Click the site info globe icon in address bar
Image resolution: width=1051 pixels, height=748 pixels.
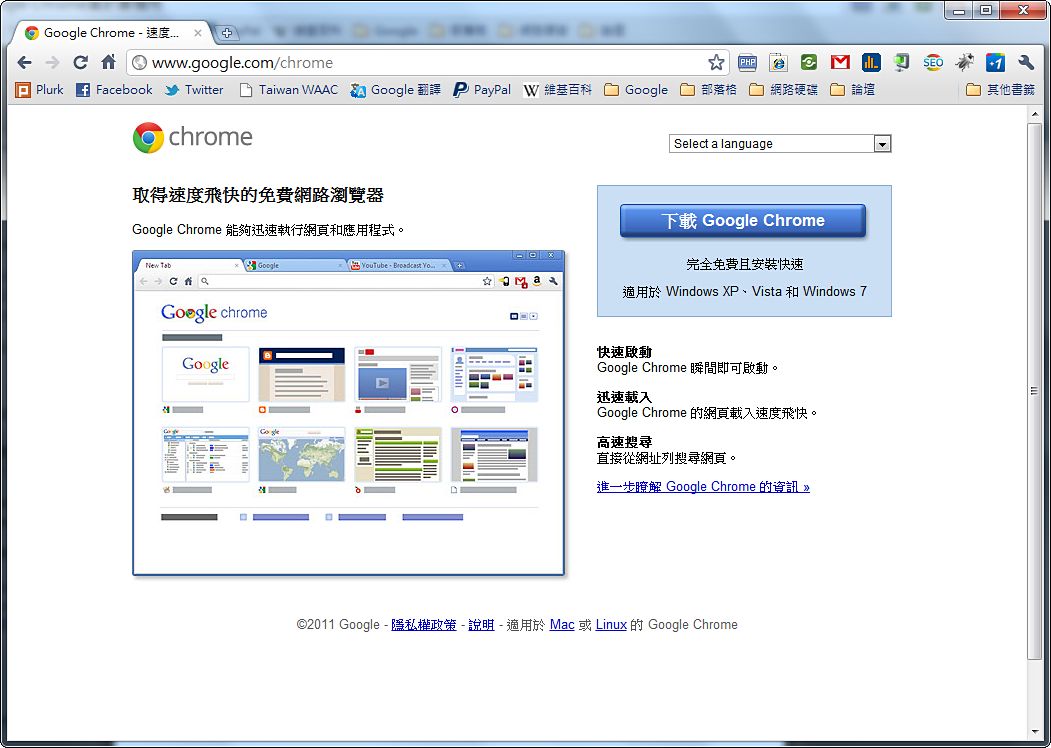pyautogui.click(x=139, y=62)
